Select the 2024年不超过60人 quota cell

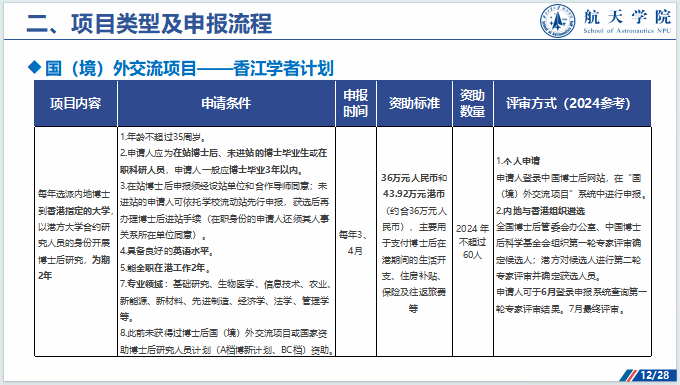point(472,241)
